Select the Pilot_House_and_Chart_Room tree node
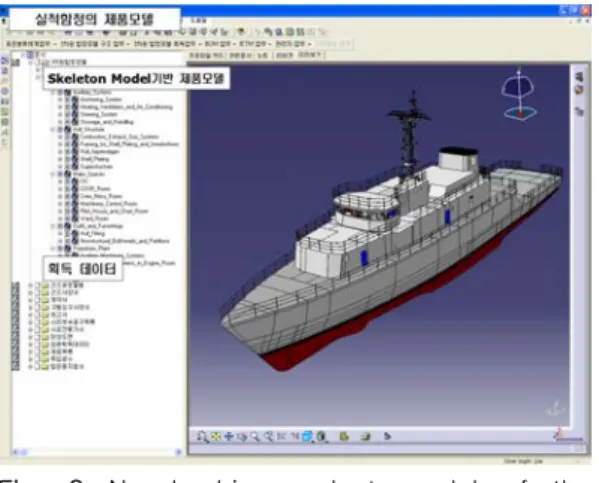This screenshot has width=599, height=483. (114, 211)
